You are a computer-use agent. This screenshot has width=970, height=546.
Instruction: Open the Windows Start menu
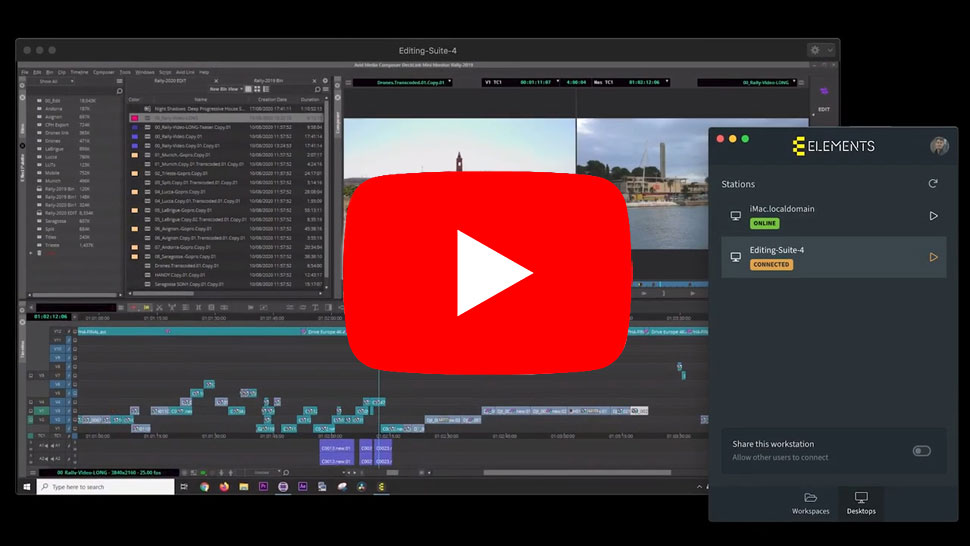(x=26, y=487)
